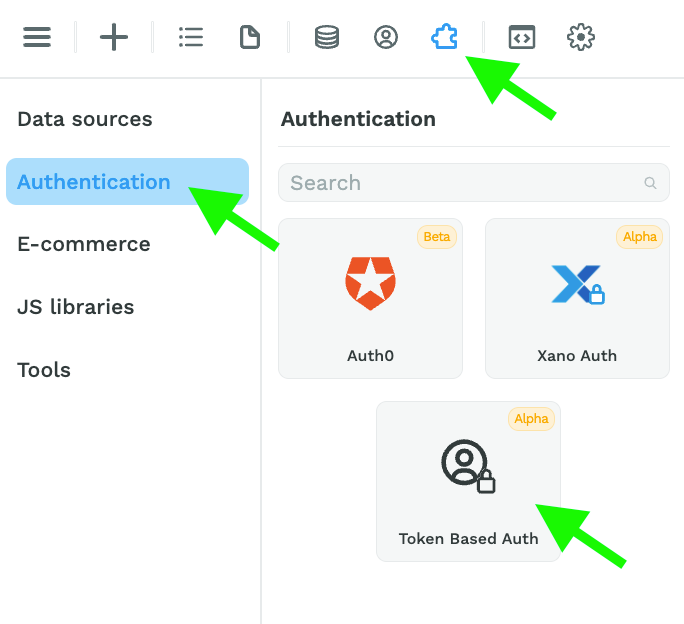684x624 pixels.
Task: Focus the plugin Search field
Action: [474, 182]
